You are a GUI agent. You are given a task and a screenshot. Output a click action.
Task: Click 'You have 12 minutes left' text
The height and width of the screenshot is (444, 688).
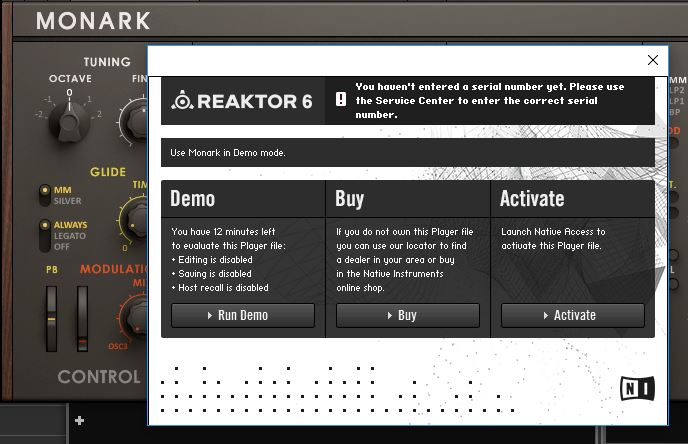pyautogui.click(x=223, y=232)
